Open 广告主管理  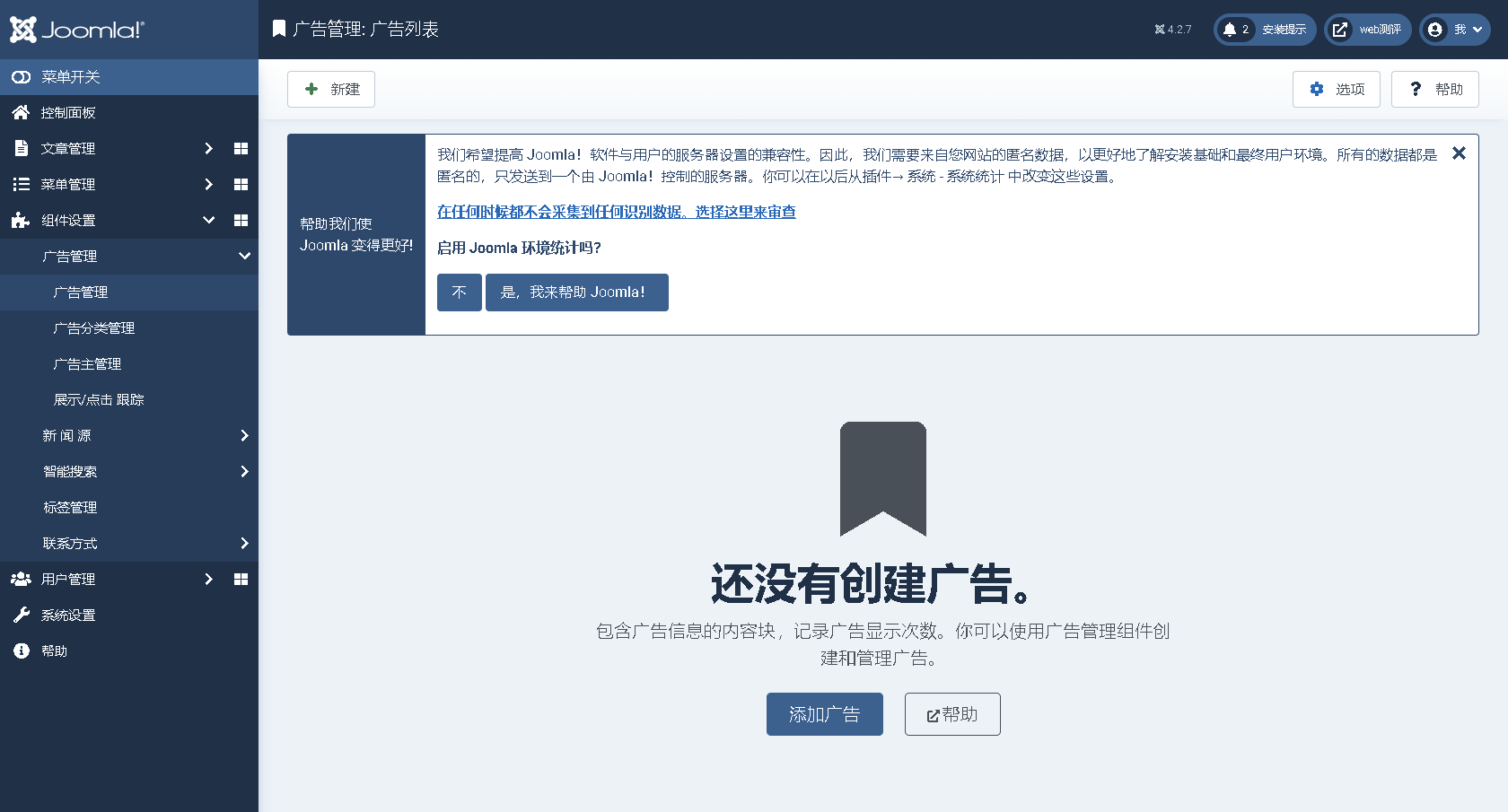[87, 364]
